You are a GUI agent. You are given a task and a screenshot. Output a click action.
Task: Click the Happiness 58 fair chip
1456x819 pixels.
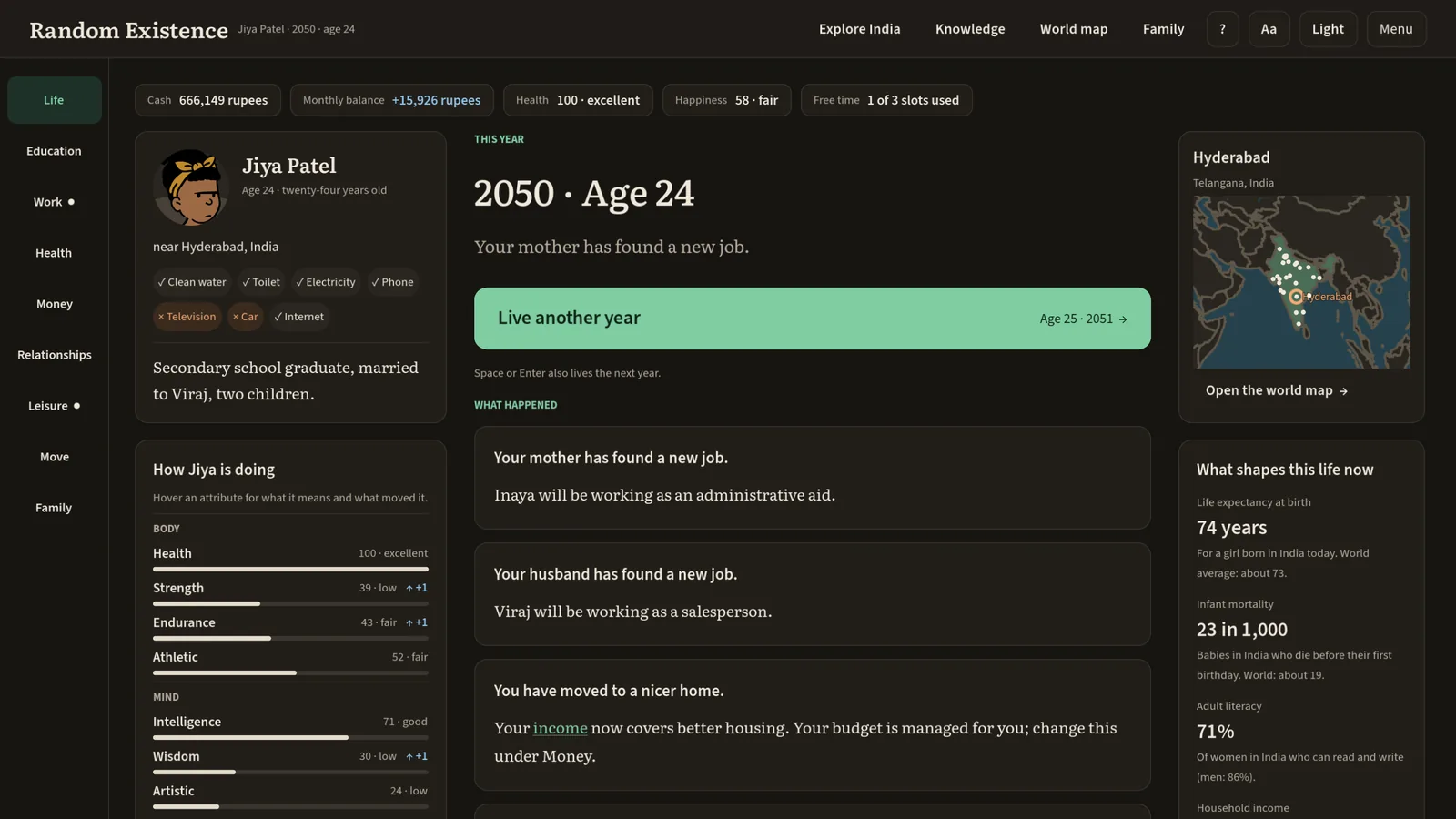[x=726, y=100]
